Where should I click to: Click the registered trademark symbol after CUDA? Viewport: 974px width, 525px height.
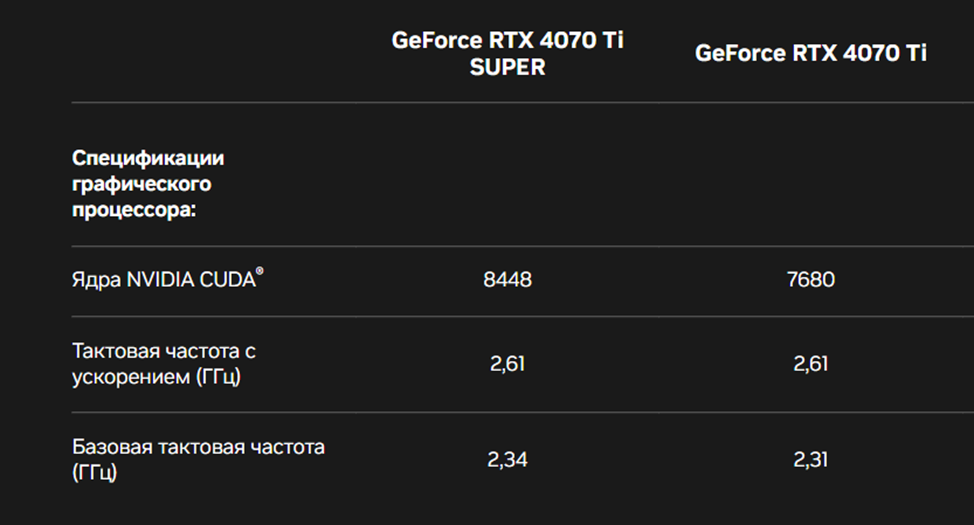pos(260,272)
